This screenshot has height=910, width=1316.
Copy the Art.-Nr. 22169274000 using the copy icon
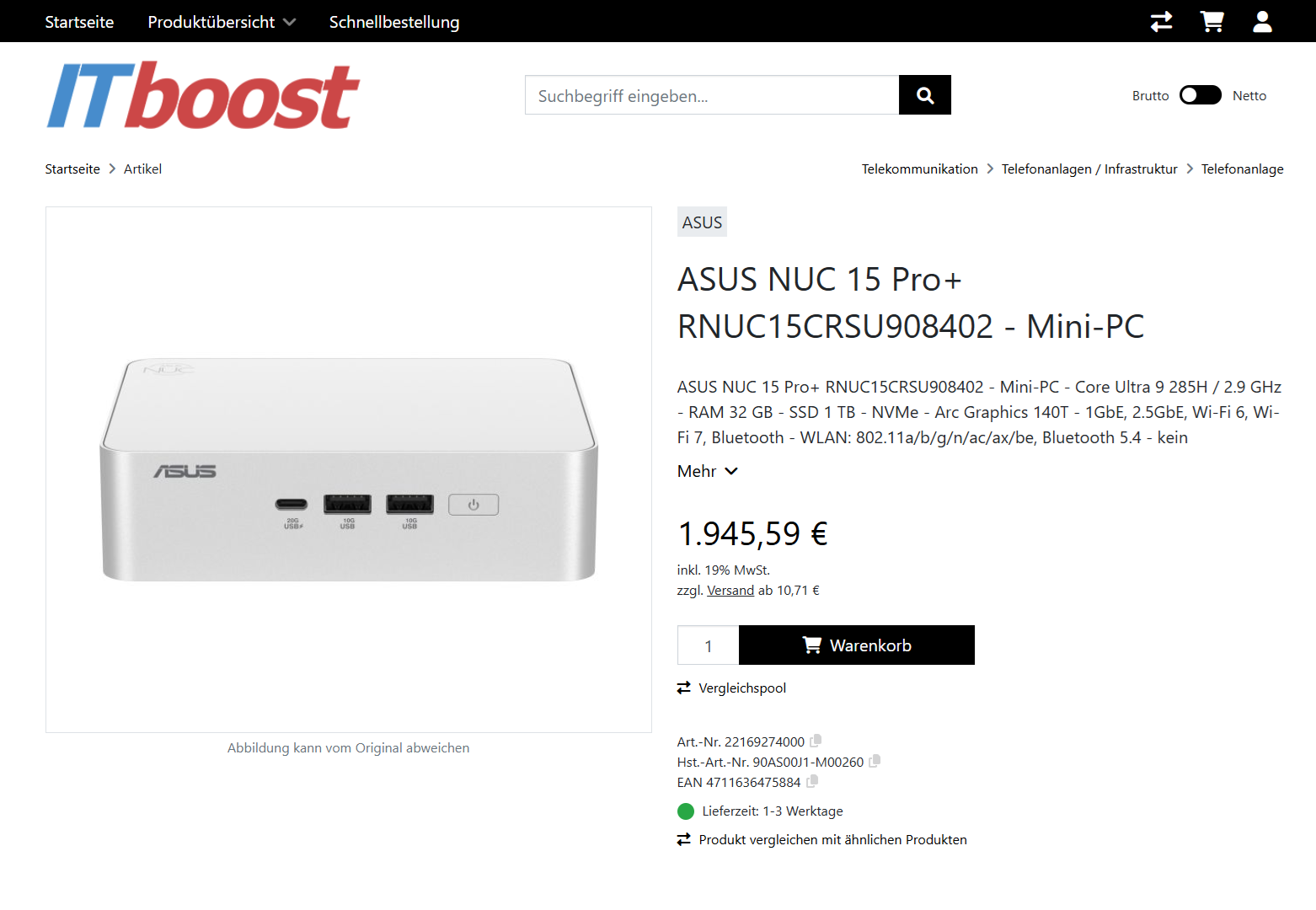(816, 741)
